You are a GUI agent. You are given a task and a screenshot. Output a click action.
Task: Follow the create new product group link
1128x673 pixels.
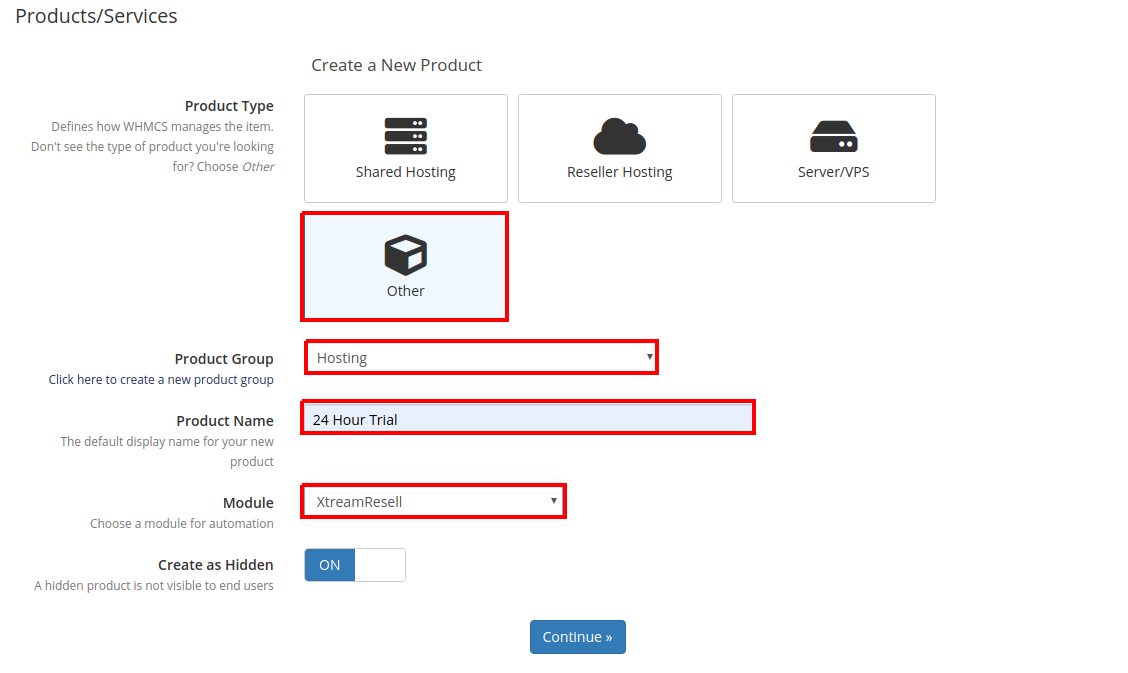tap(160, 380)
